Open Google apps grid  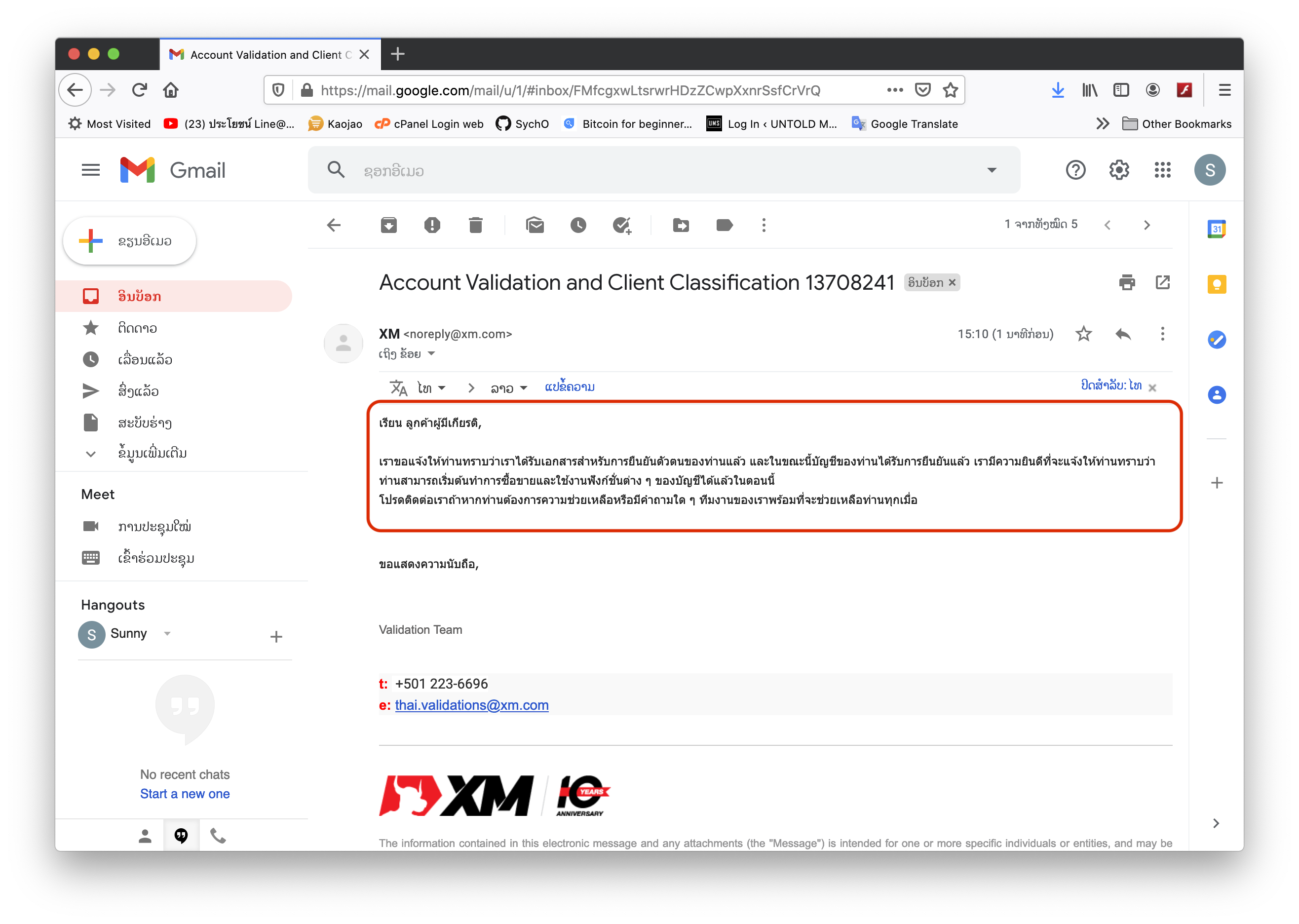1162,170
